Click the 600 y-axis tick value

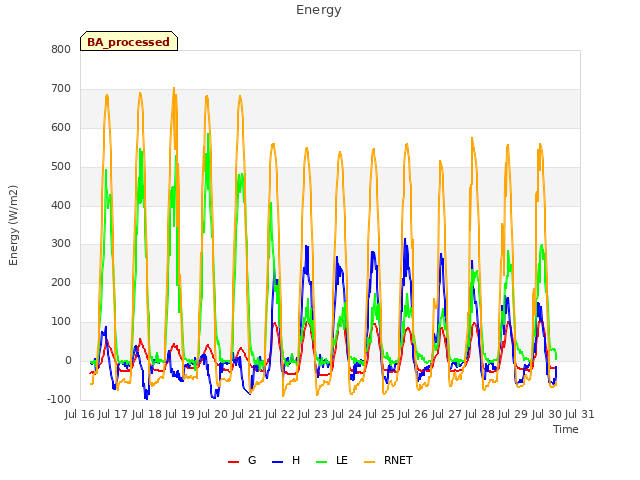[x=61, y=128]
